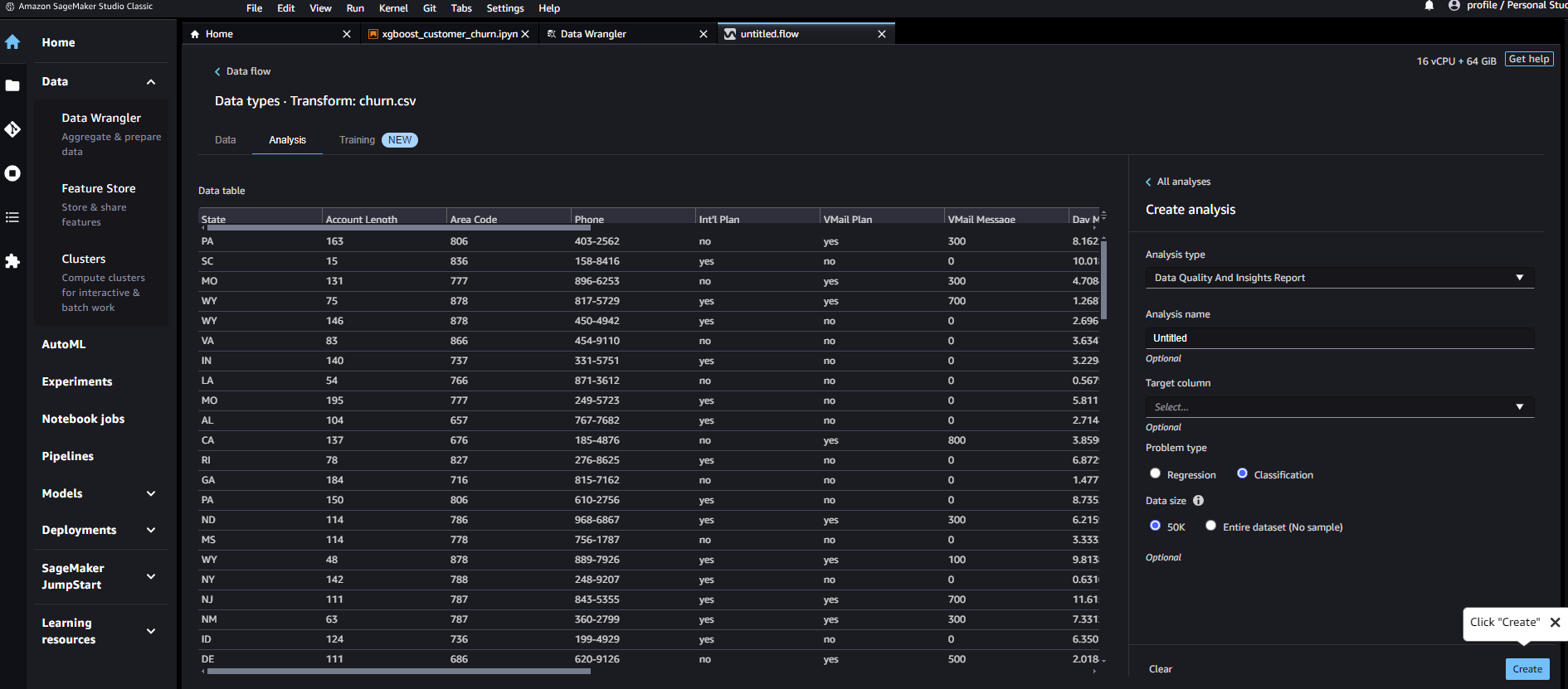Open the Kernel menu
1568x689 pixels.
393,8
